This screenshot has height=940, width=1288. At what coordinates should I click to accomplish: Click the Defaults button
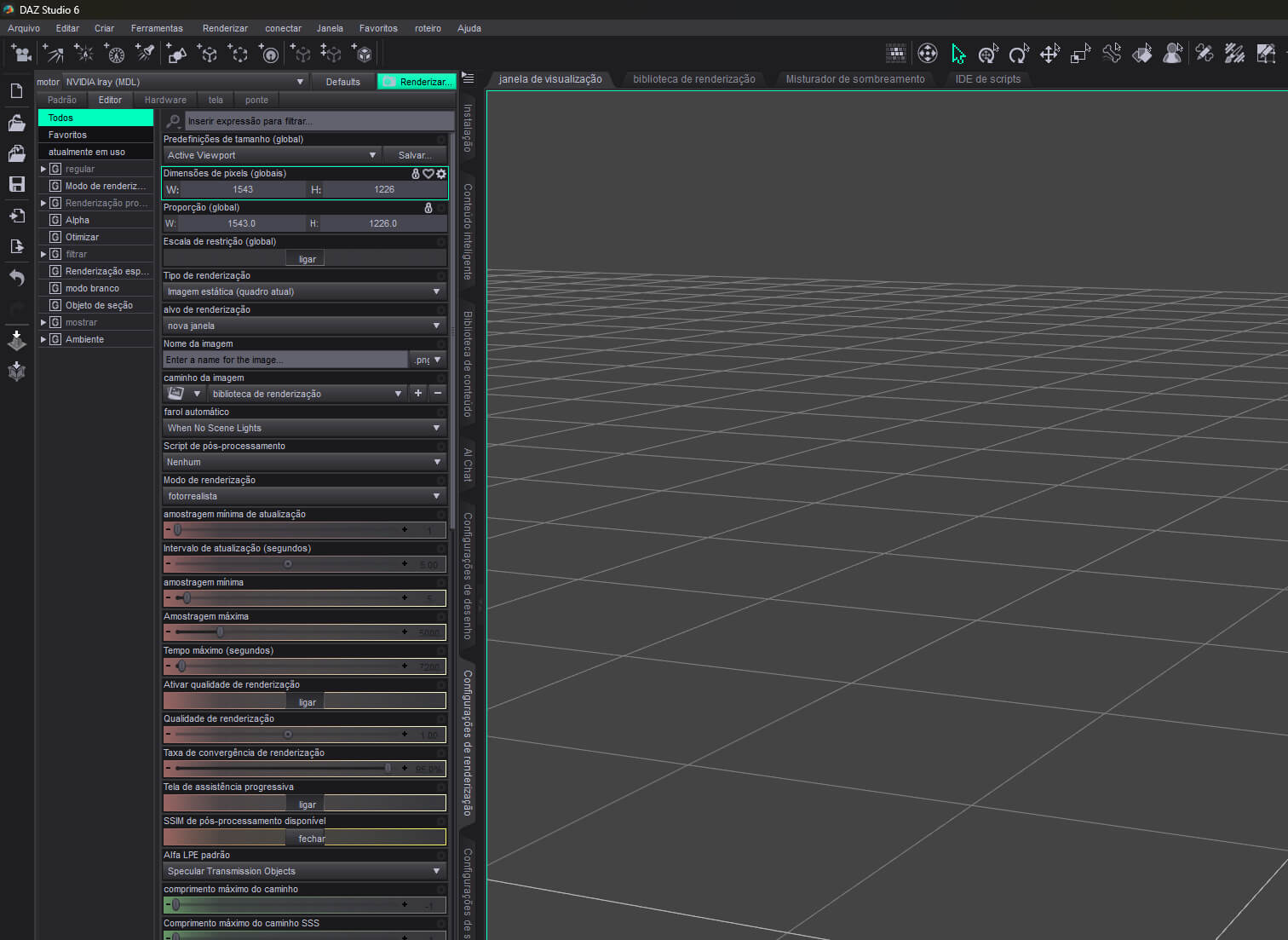pos(342,82)
